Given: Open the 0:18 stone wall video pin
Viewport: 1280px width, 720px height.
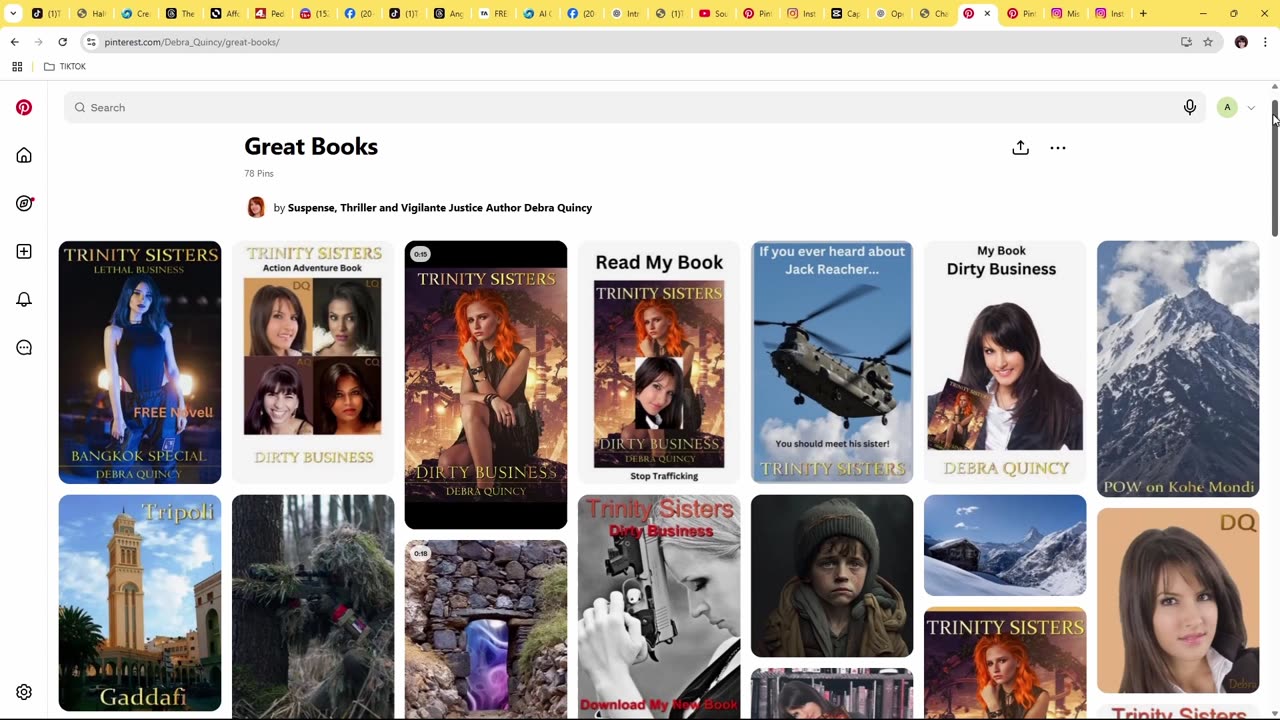Looking at the screenshot, I should point(486,630).
